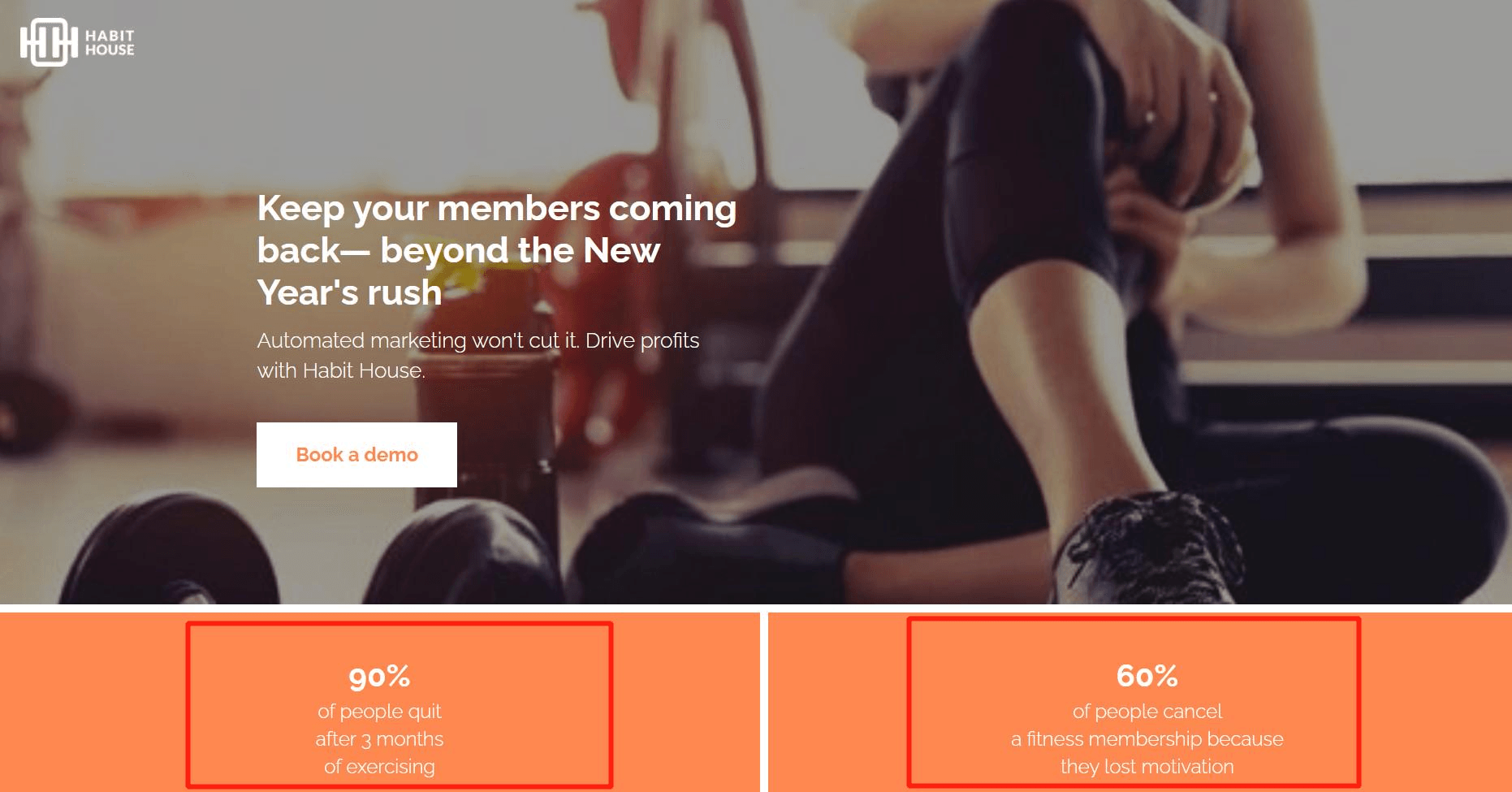This screenshot has height=792, width=1512.
Task: Click the Habit House logo icon
Action: click(49, 42)
